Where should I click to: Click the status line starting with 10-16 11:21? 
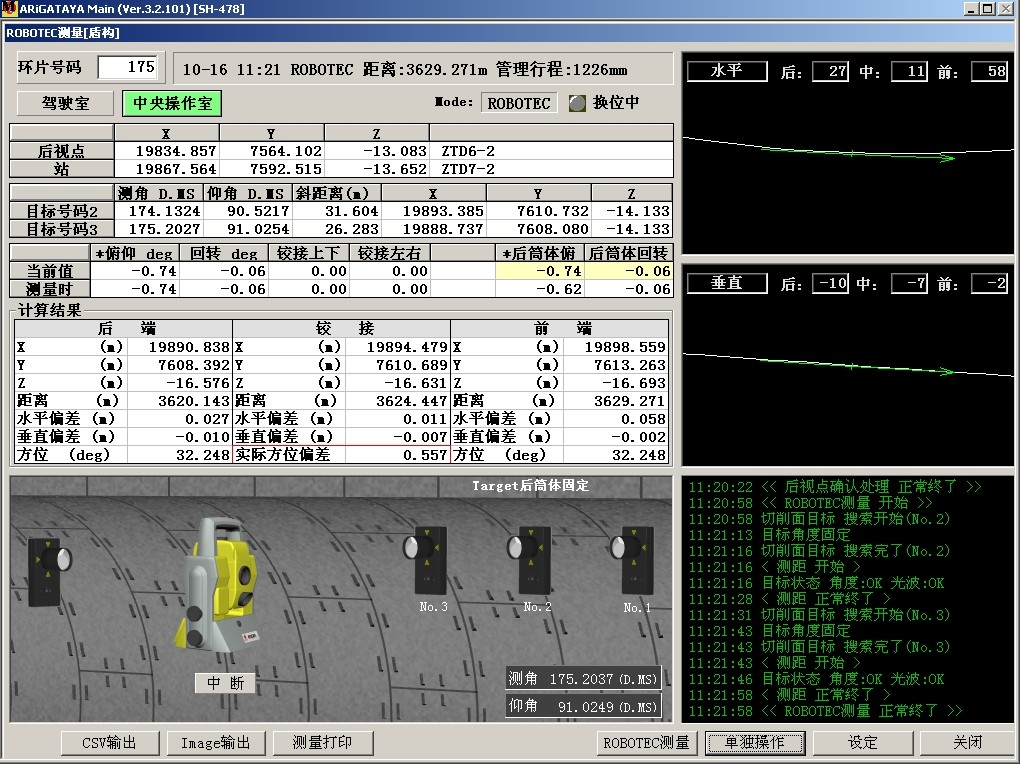(x=423, y=69)
